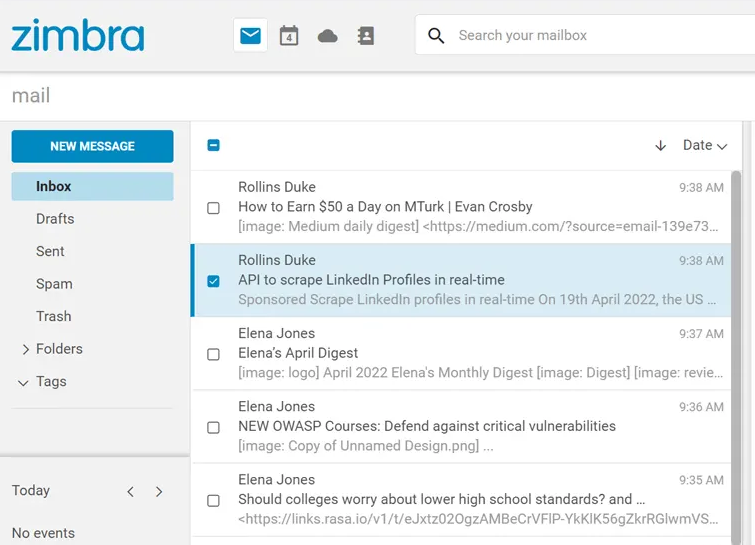
Task: Collapse the Tags section
Action: [23, 382]
